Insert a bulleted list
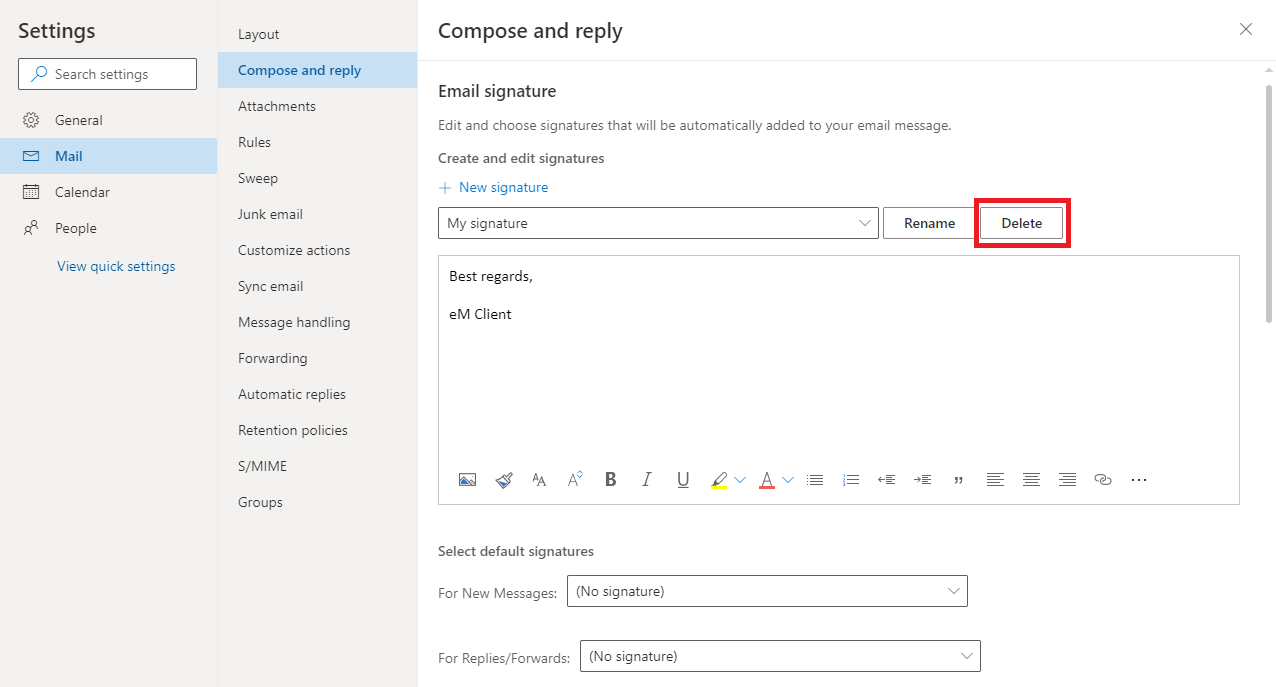Viewport: 1276px width, 687px height. coord(815,480)
